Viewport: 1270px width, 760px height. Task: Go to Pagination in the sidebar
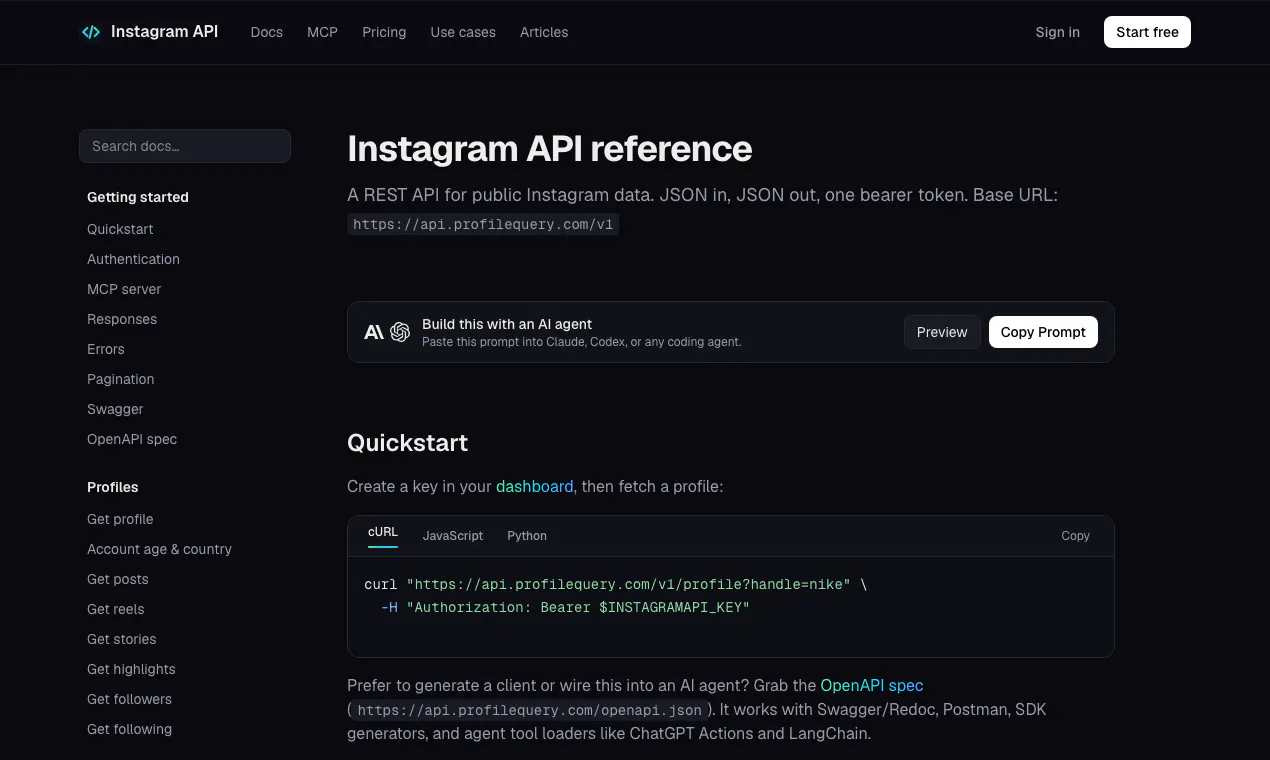pyautogui.click(x=121, y=379)
